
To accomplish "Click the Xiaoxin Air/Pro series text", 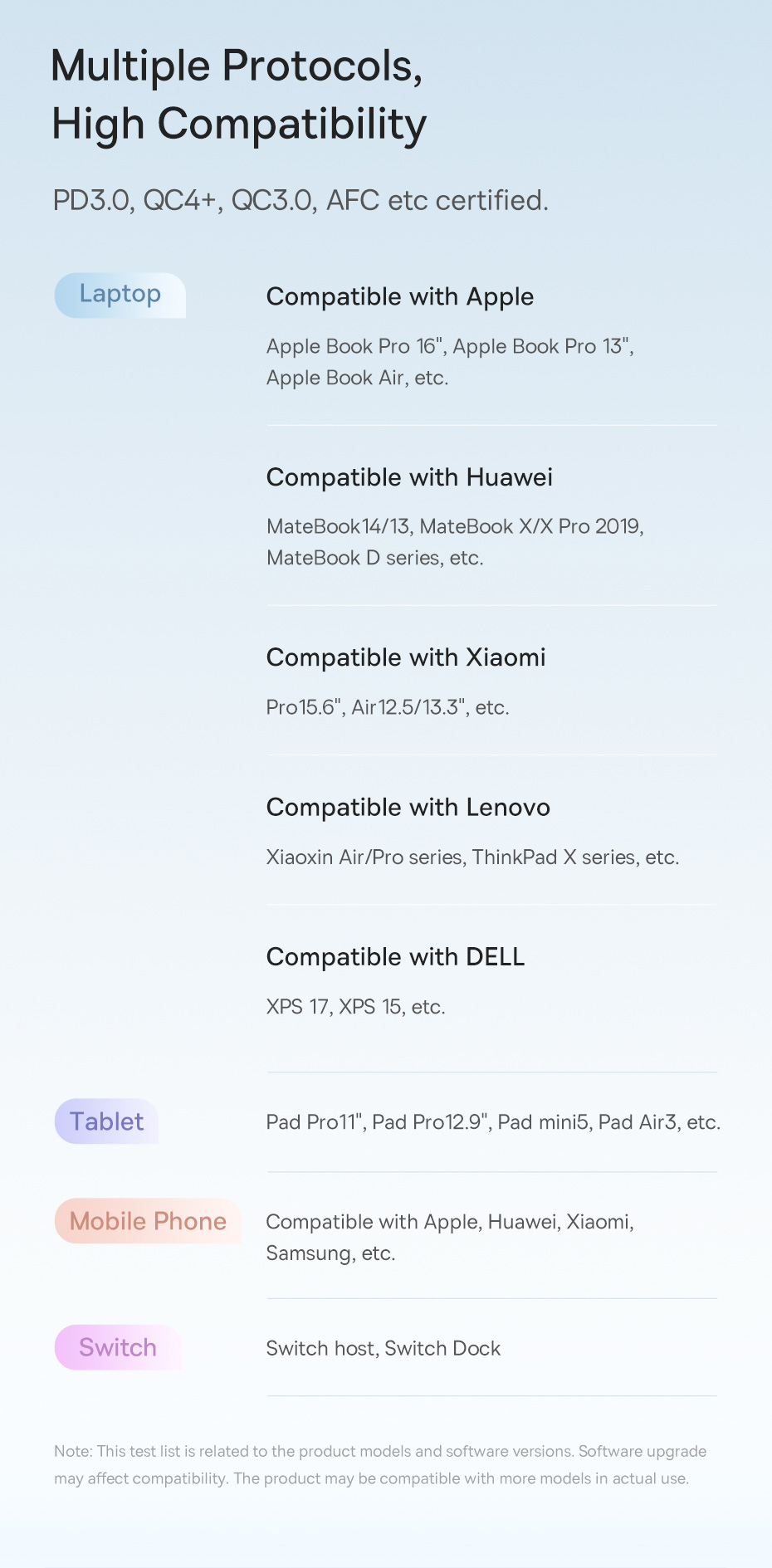I will click(472, 857).
